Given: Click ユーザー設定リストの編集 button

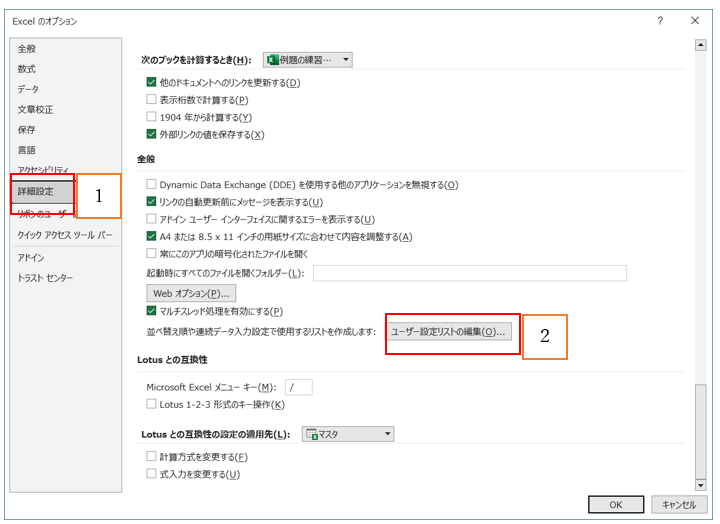Looking at the screenshot, I should click(x=449, y=332).
